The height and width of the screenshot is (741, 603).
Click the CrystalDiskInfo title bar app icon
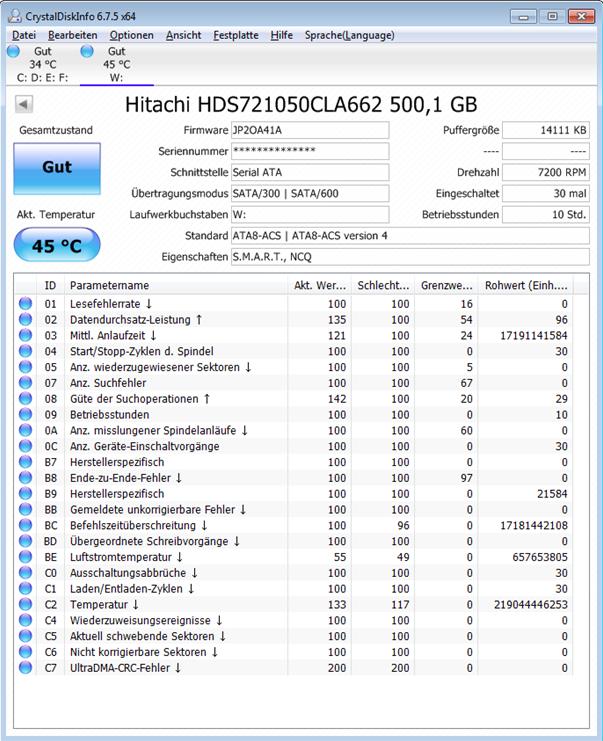click(15, 16)
